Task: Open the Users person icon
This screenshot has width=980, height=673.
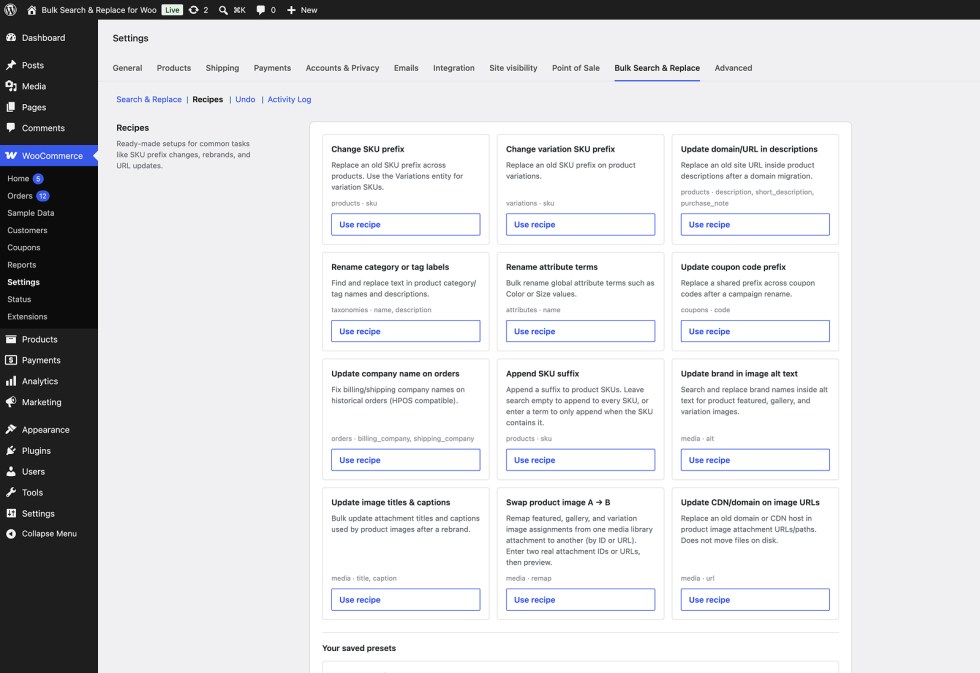Action: tap(11, 471)
